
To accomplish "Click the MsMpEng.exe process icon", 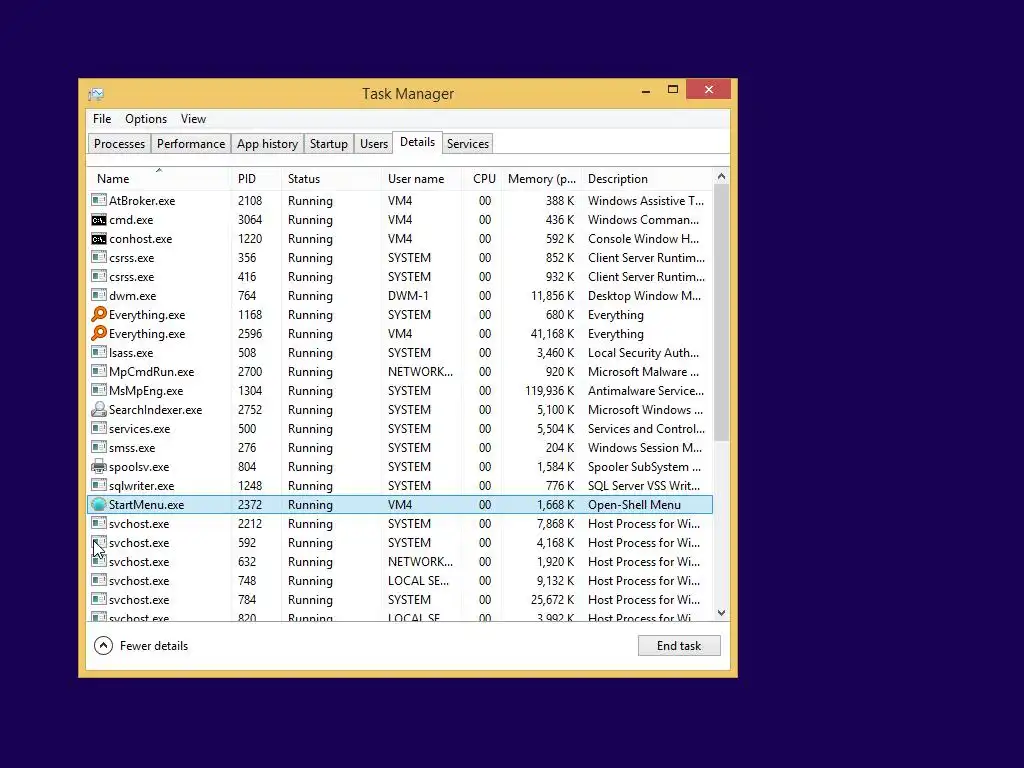I will tap(99, 390).
